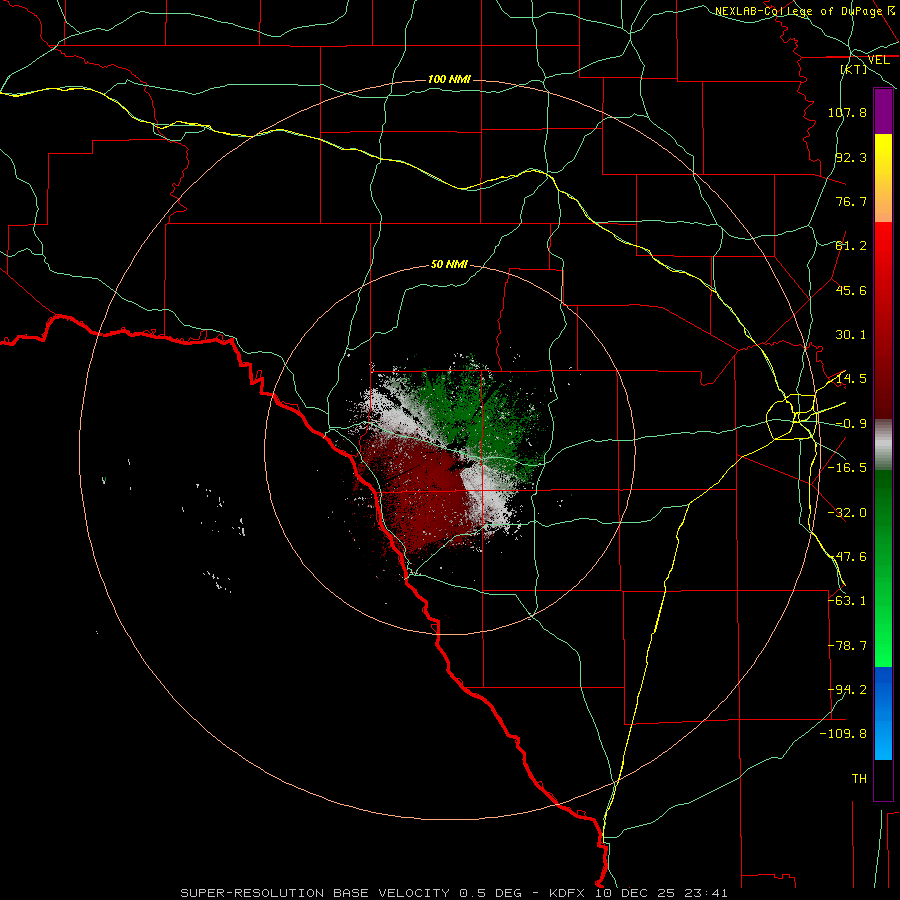Click the 45.6 velocity scale value
The height and width of the screenshot is (900, 900).
[x=851, y=290]
